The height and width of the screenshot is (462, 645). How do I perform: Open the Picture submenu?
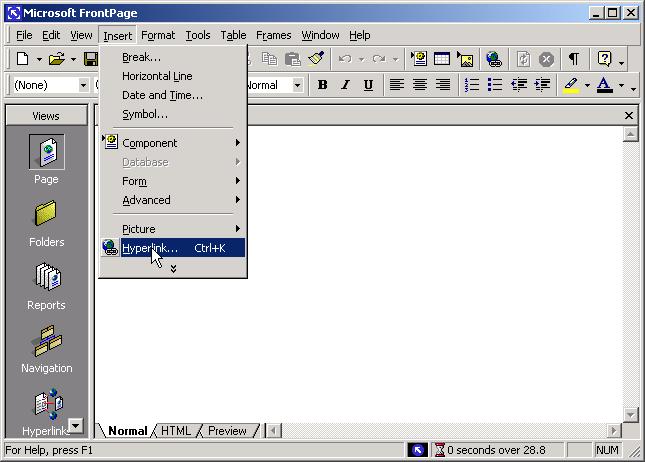coord(173,229)
